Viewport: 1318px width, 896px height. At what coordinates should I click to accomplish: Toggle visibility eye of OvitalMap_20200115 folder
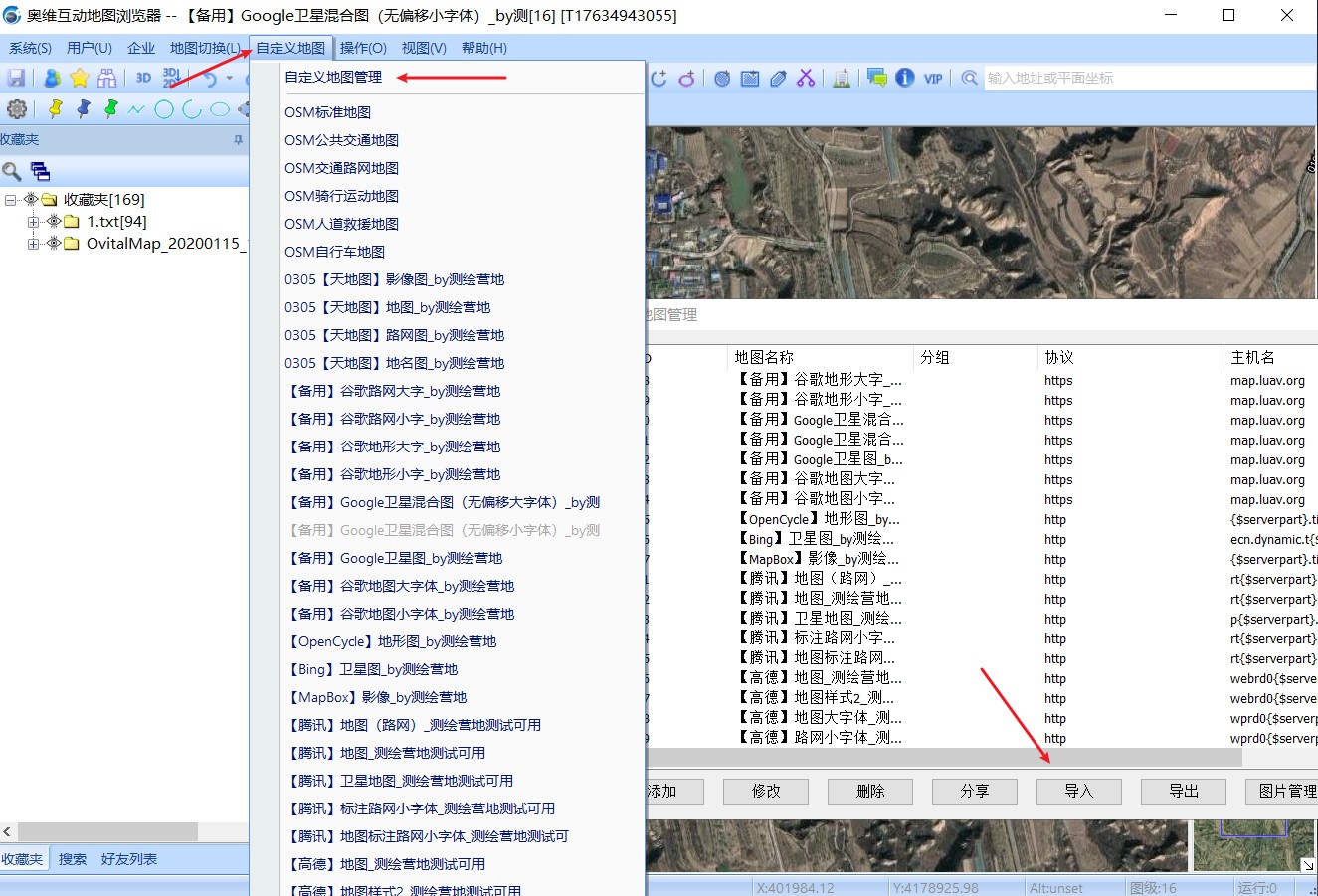coord(54,243)
